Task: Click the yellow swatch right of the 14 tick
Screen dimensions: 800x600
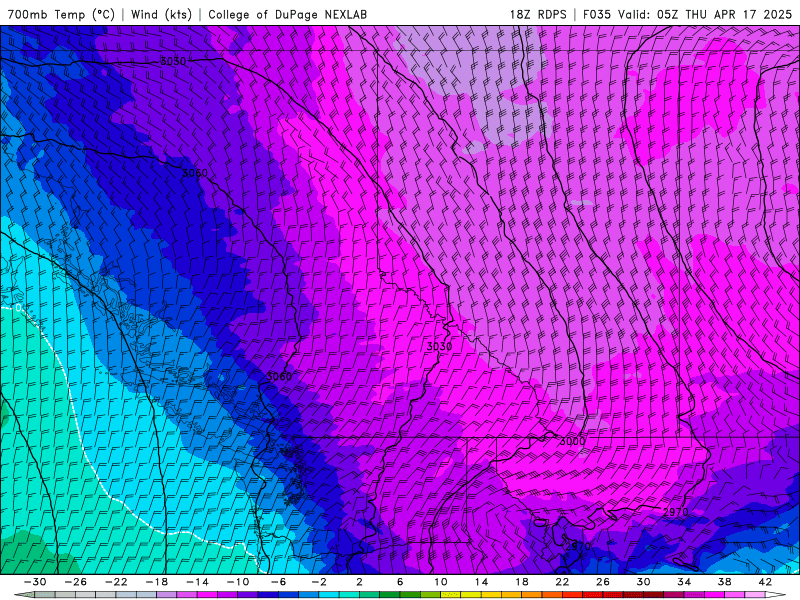Action: pyautogui.click(x=491, y=595)
